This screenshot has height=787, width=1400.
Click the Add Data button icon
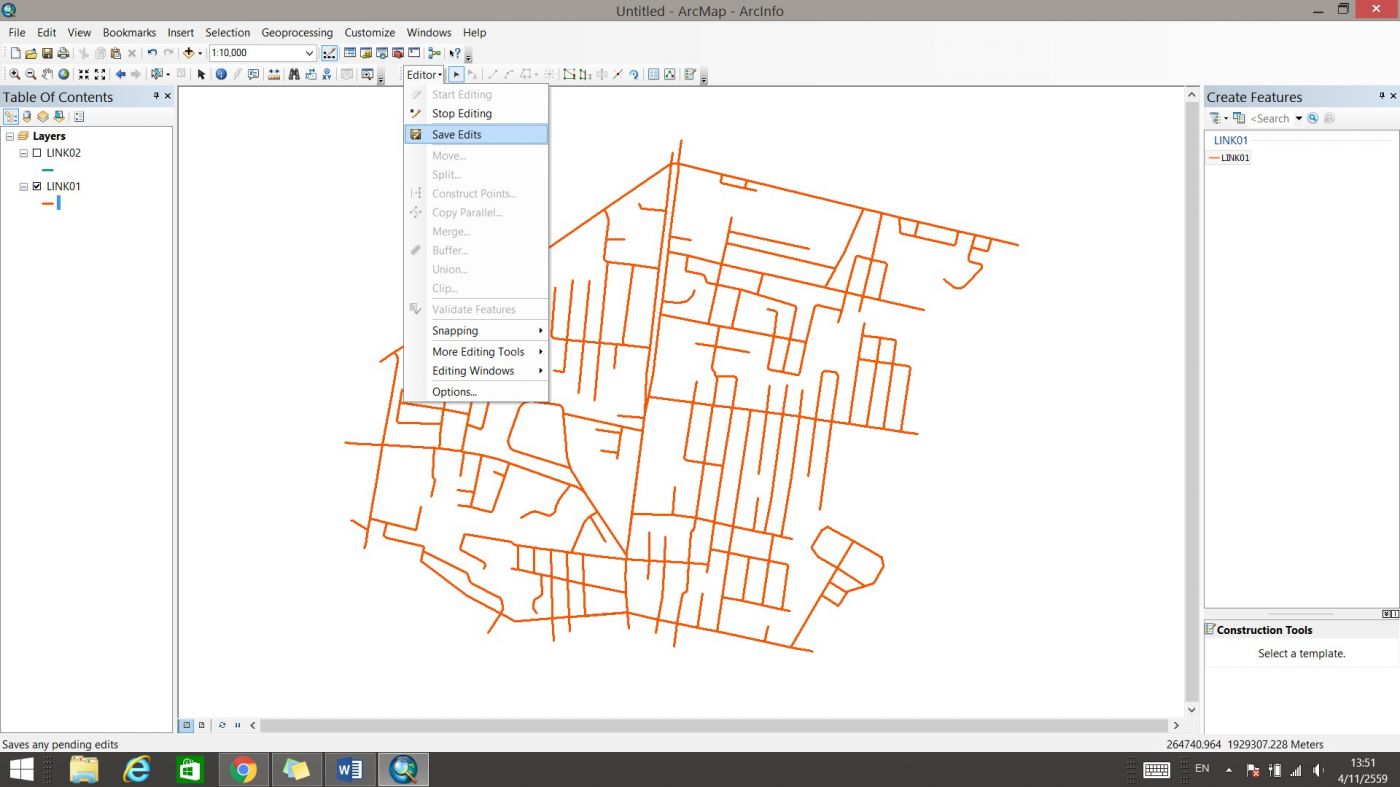(188, 53)
